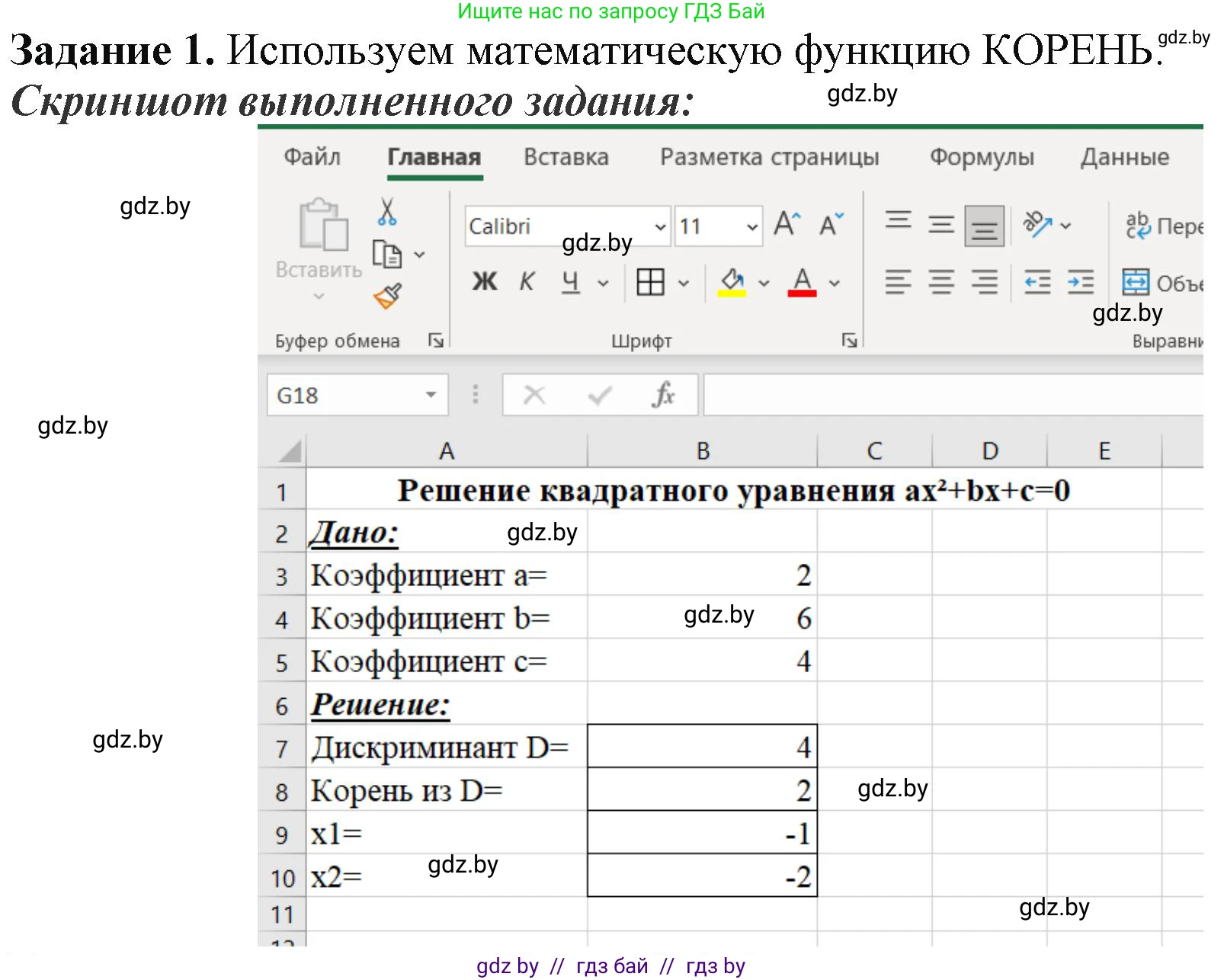Toggle italic formatting (K)
1224x980 pixels.
point(526,283)
